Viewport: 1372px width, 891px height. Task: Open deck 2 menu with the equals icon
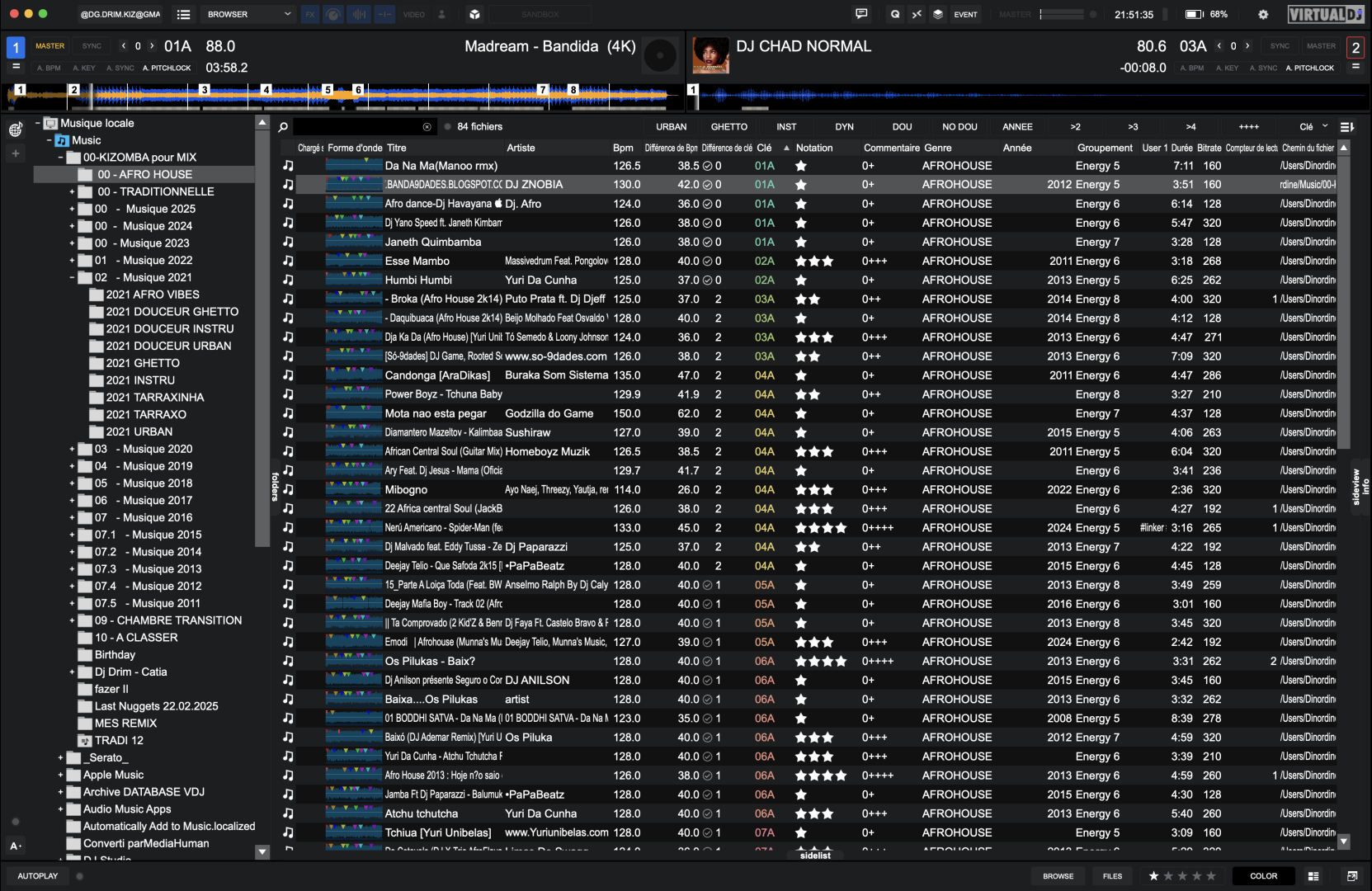click(1355, 67)
